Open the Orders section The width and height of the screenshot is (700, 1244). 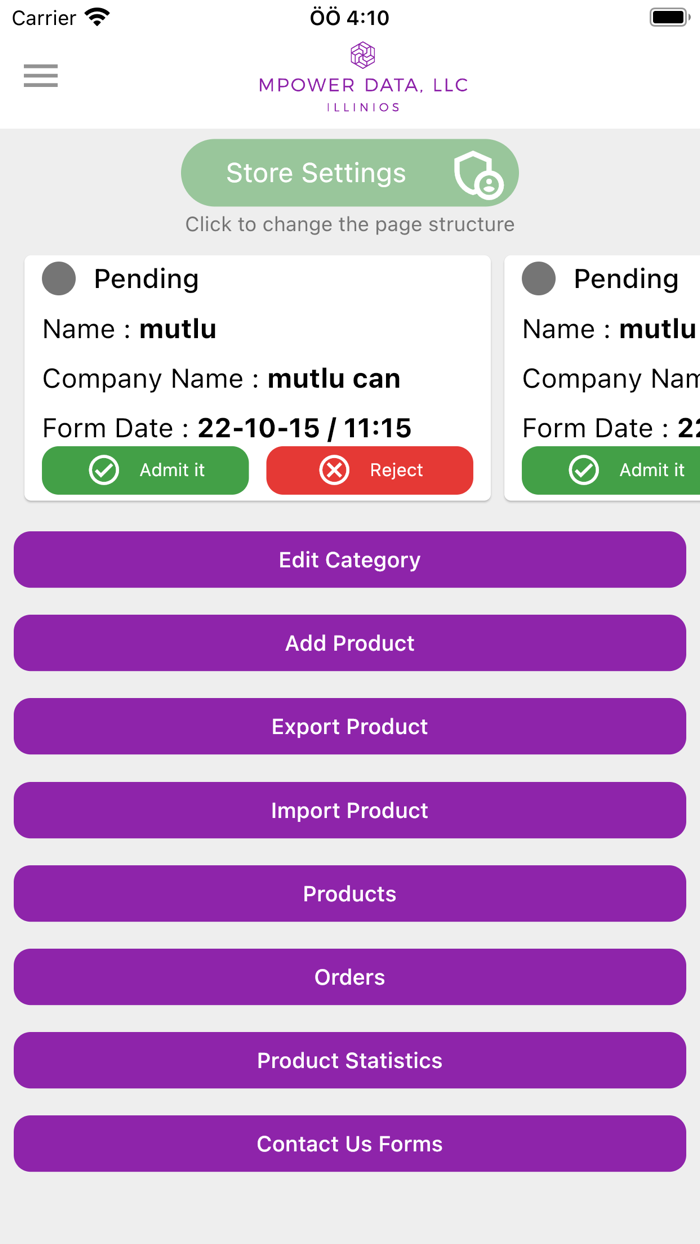point(349,977)
